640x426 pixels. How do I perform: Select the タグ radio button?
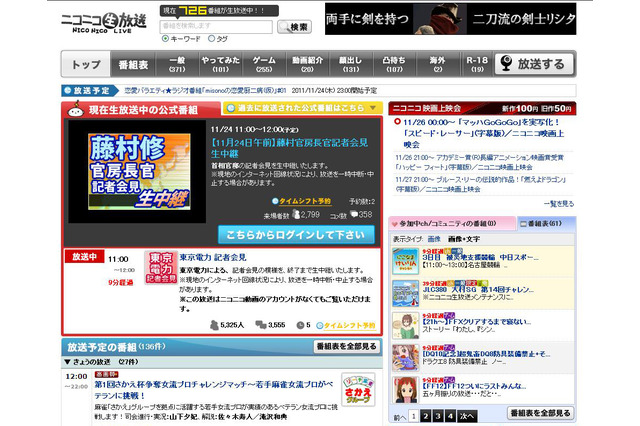point(211,39)
